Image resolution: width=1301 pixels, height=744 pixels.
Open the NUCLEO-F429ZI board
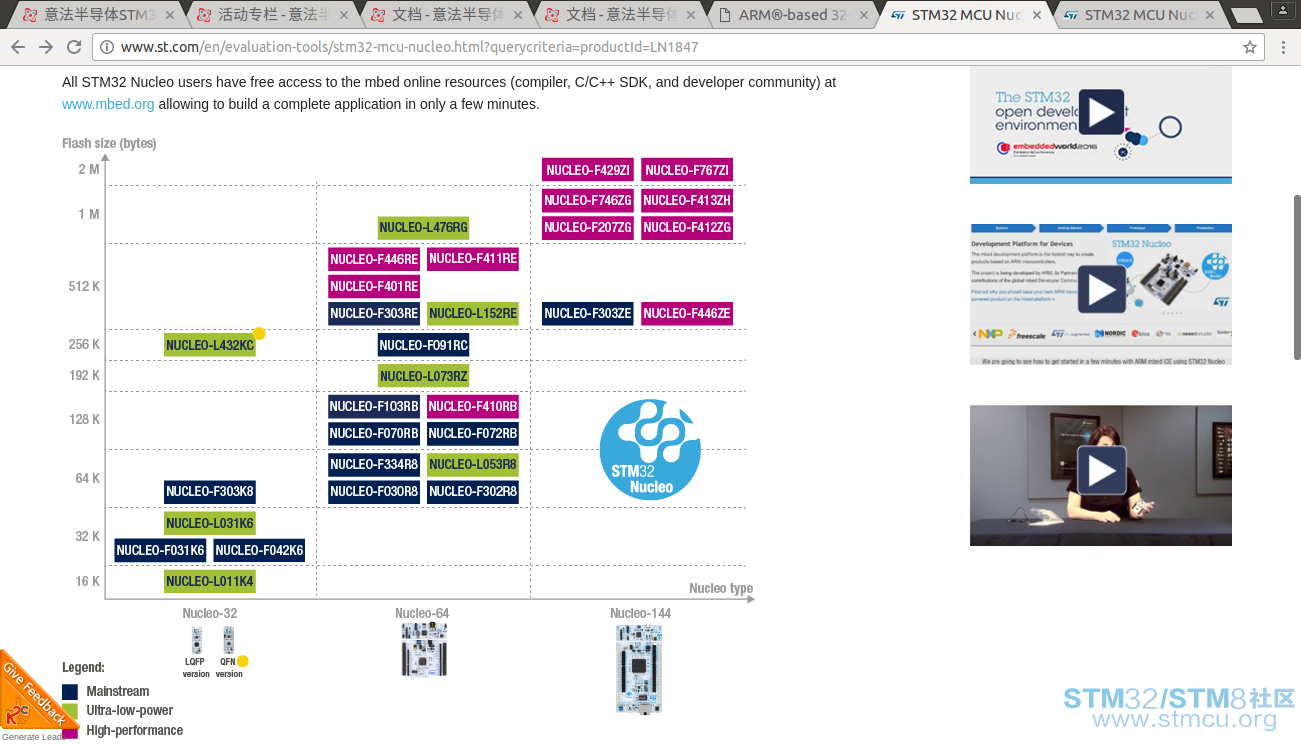(588, 170)
